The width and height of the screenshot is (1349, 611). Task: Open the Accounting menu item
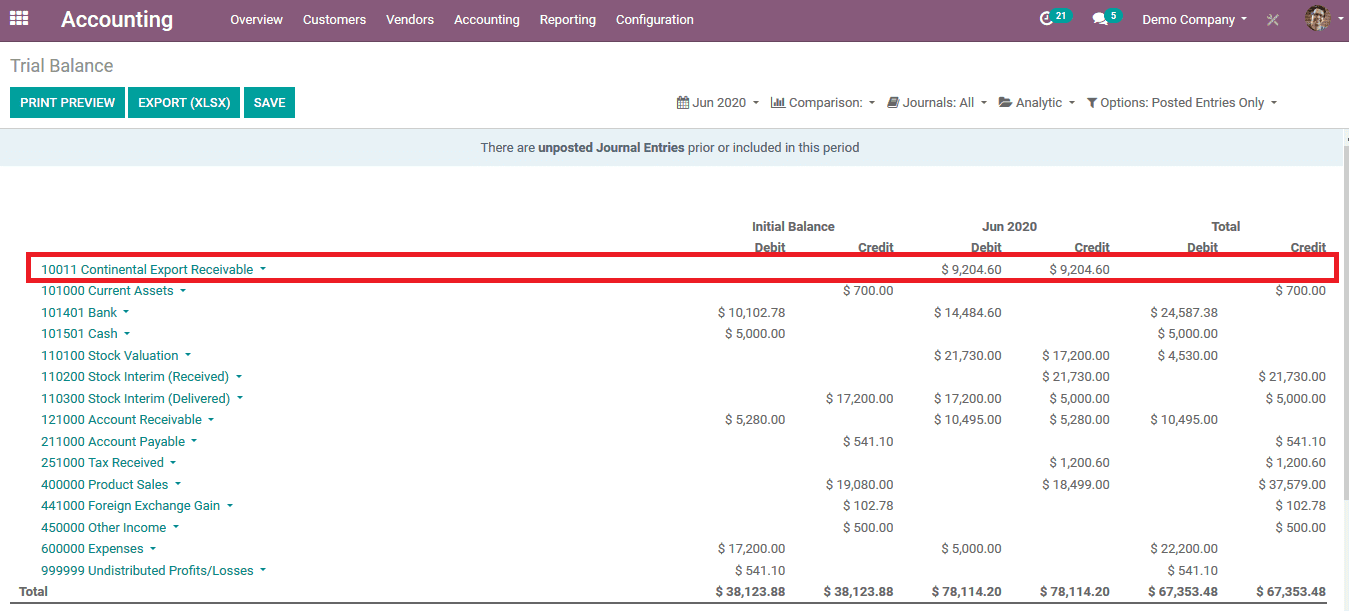[x=486, y=19]
